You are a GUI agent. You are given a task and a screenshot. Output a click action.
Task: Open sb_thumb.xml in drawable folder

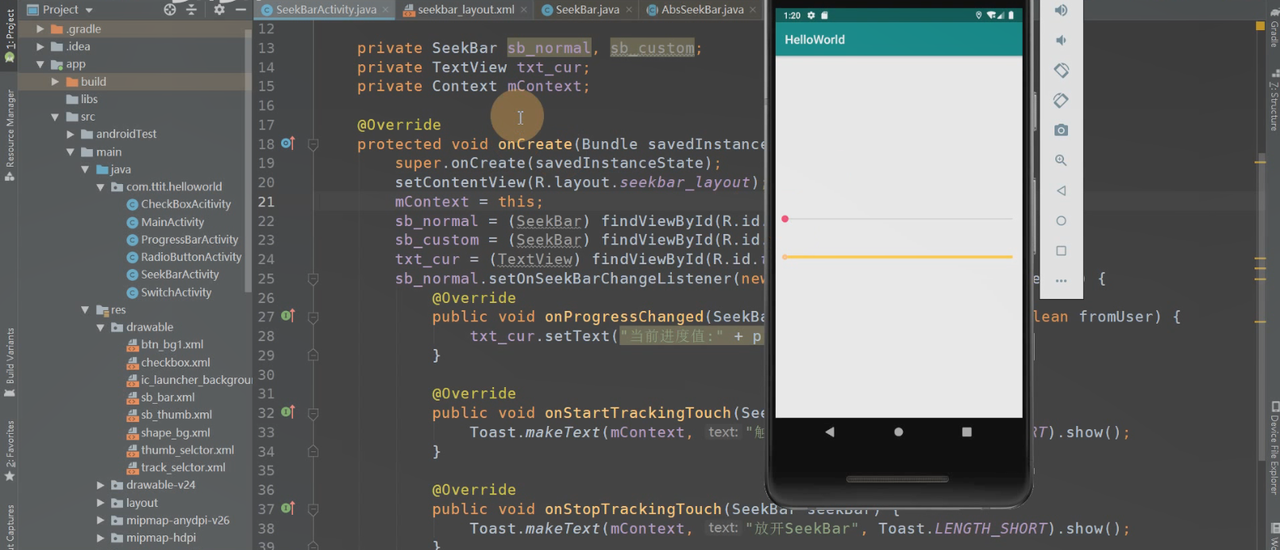[x=175, y=415]
